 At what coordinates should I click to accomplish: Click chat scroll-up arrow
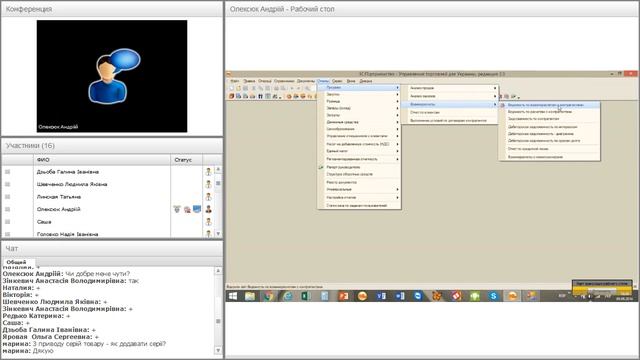point(218,271)
